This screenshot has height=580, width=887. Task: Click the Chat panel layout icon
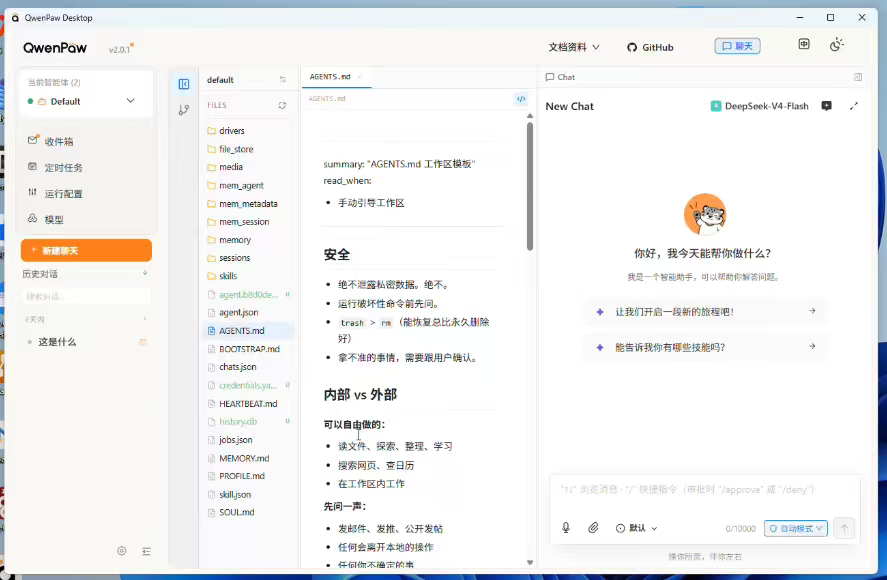coord(858,77)
